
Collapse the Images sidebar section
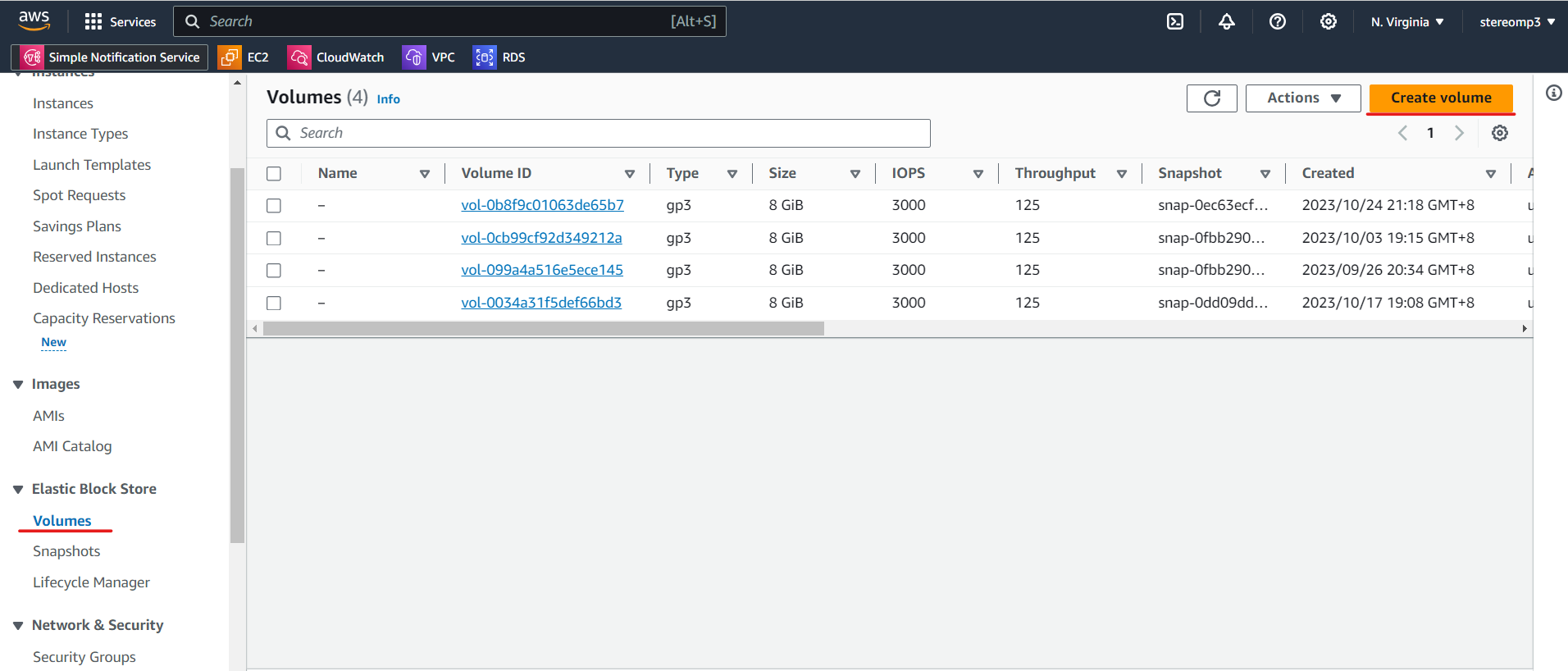[18, 385]
